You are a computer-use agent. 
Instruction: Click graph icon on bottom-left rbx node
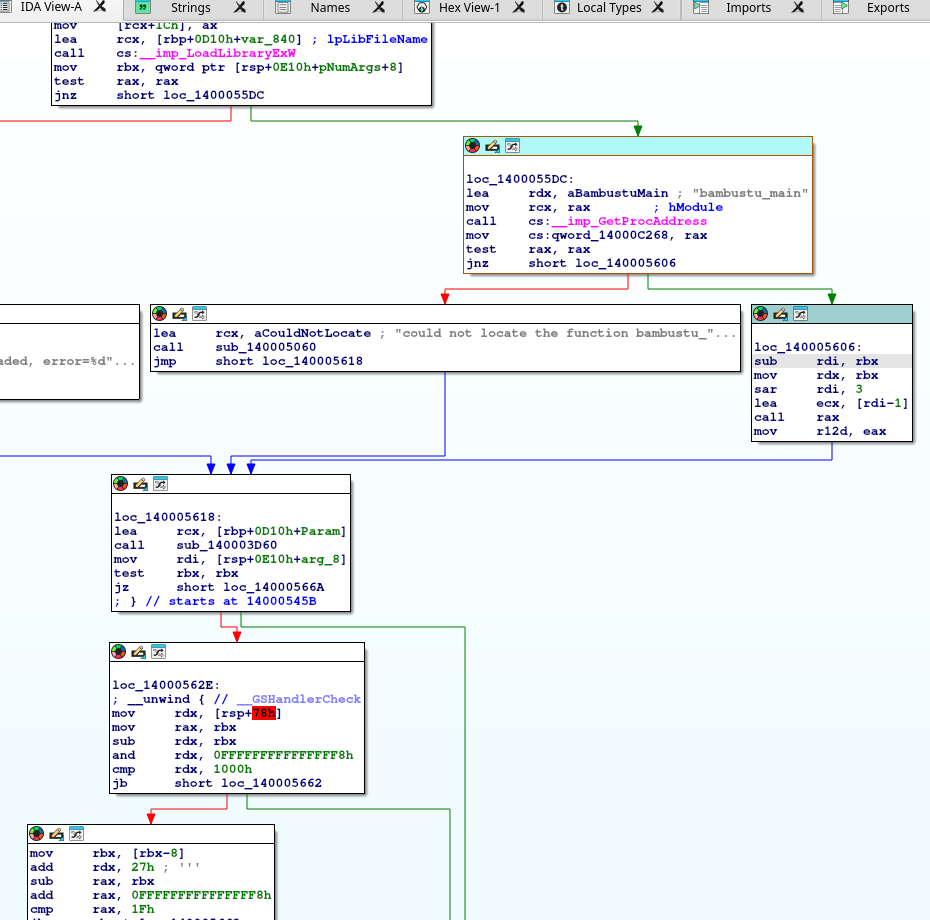click(x=75, y=834)
